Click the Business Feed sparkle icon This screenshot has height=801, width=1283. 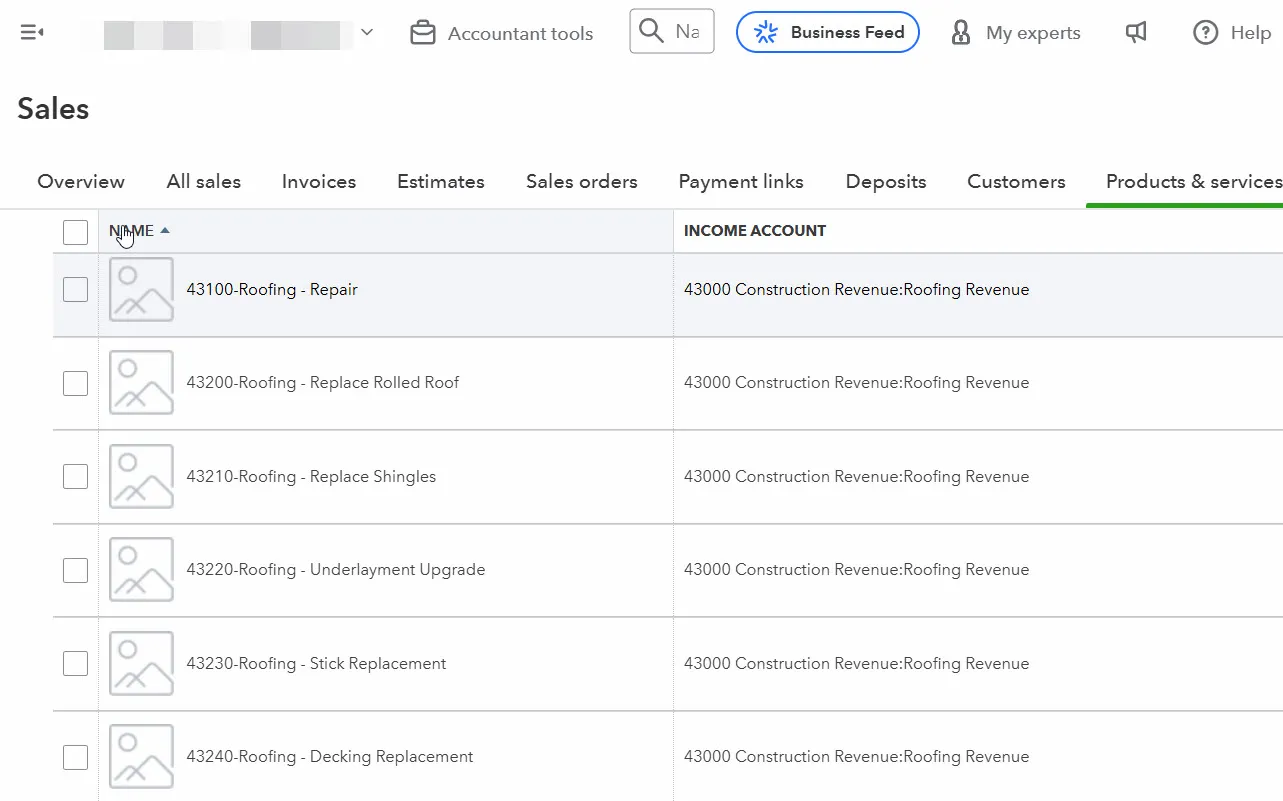pos(766,33)
